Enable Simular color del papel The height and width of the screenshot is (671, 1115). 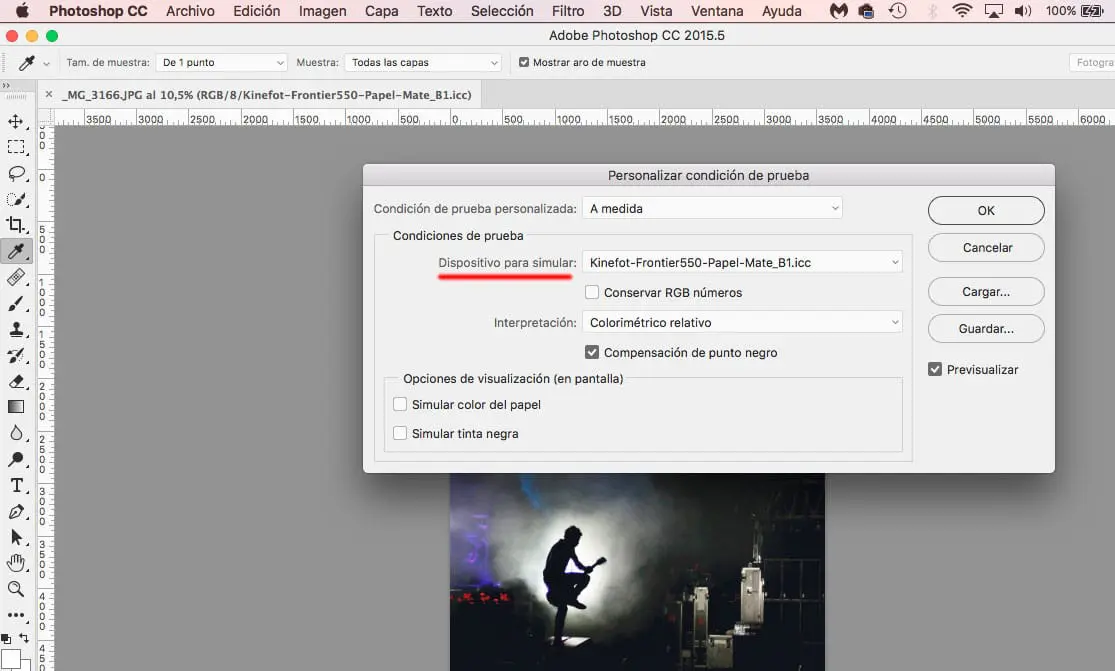tap(400, 405)
